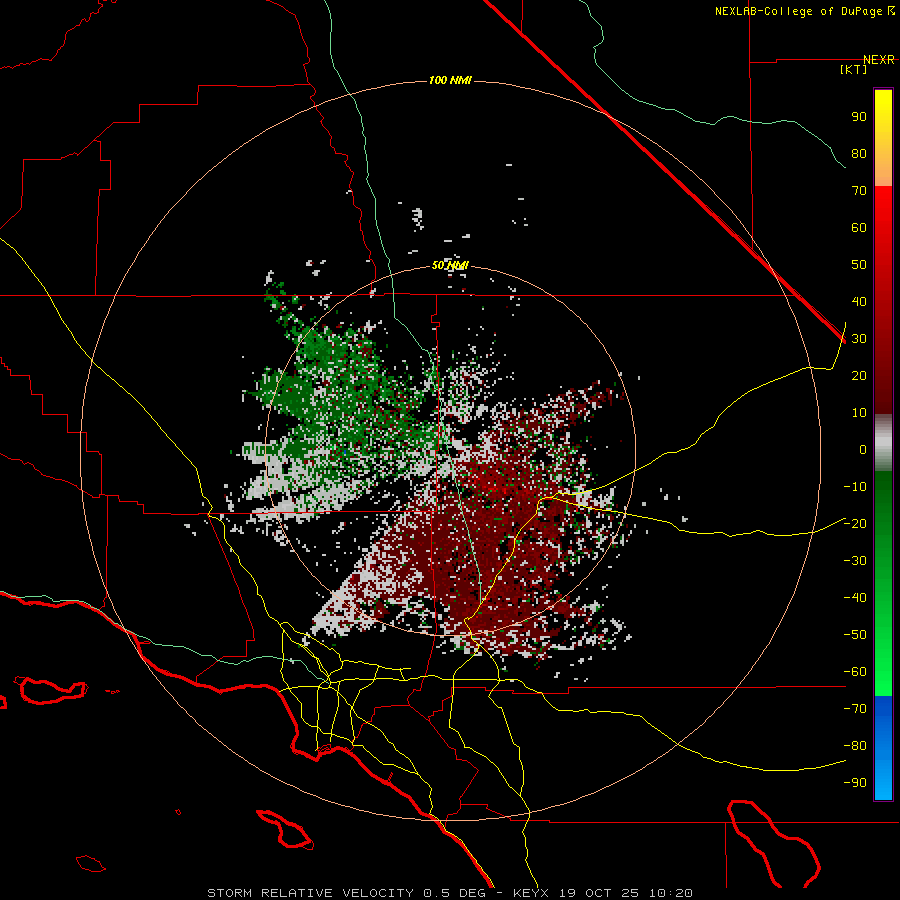Click the gray zero-velocity segment of the color bar
Viewport: 900px width, 900px height.
coord(883,443)
